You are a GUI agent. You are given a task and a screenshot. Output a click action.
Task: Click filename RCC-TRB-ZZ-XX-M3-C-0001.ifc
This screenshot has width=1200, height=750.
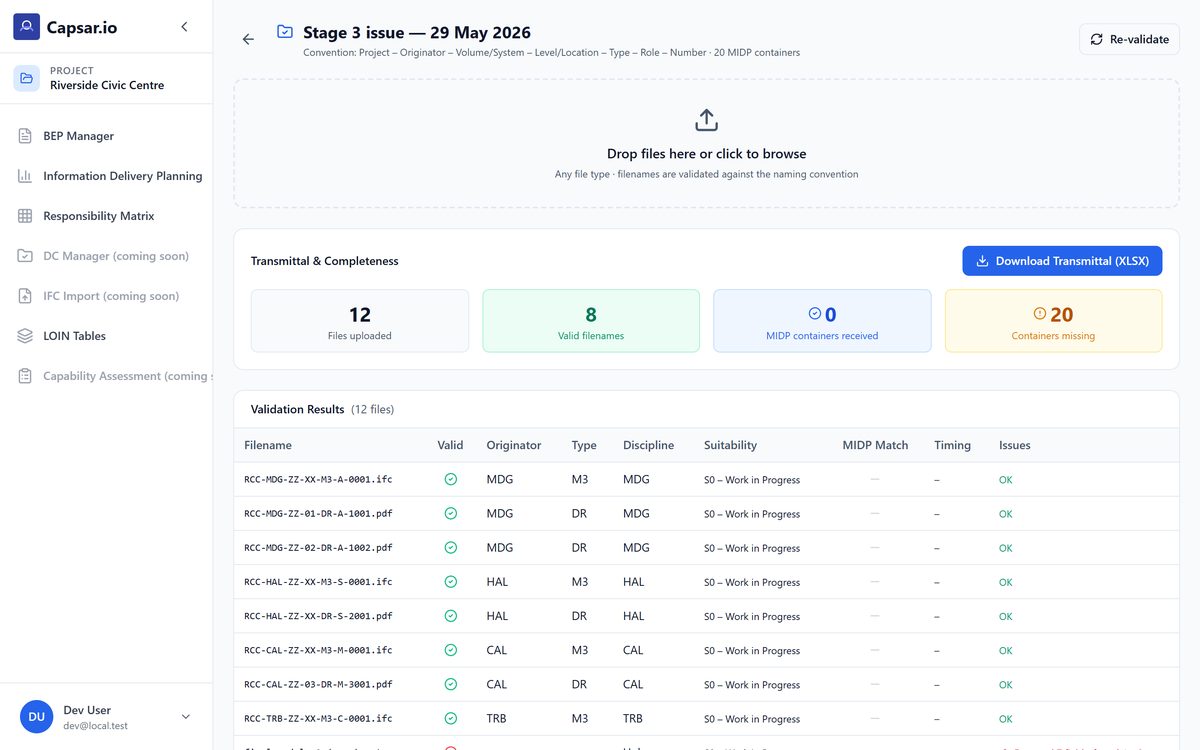[x=318, y=719]
